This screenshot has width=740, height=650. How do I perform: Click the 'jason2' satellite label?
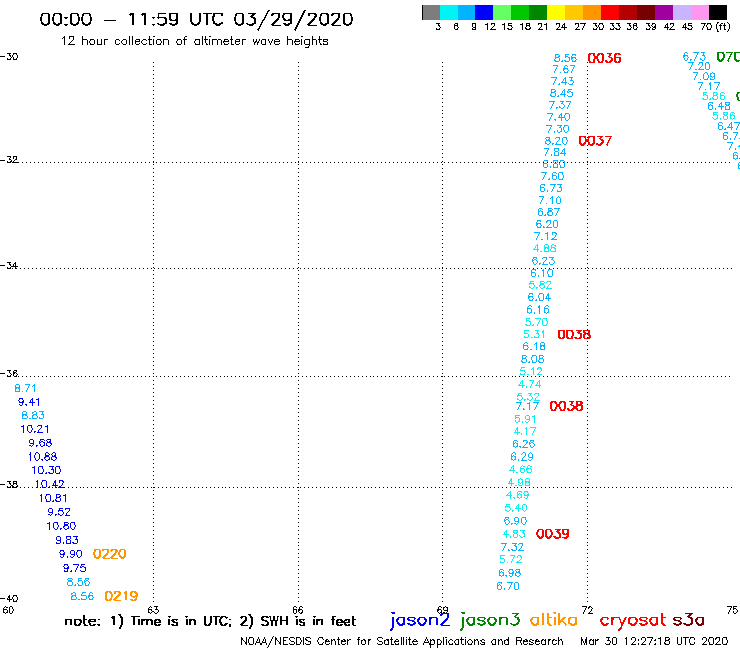[420, 620]
